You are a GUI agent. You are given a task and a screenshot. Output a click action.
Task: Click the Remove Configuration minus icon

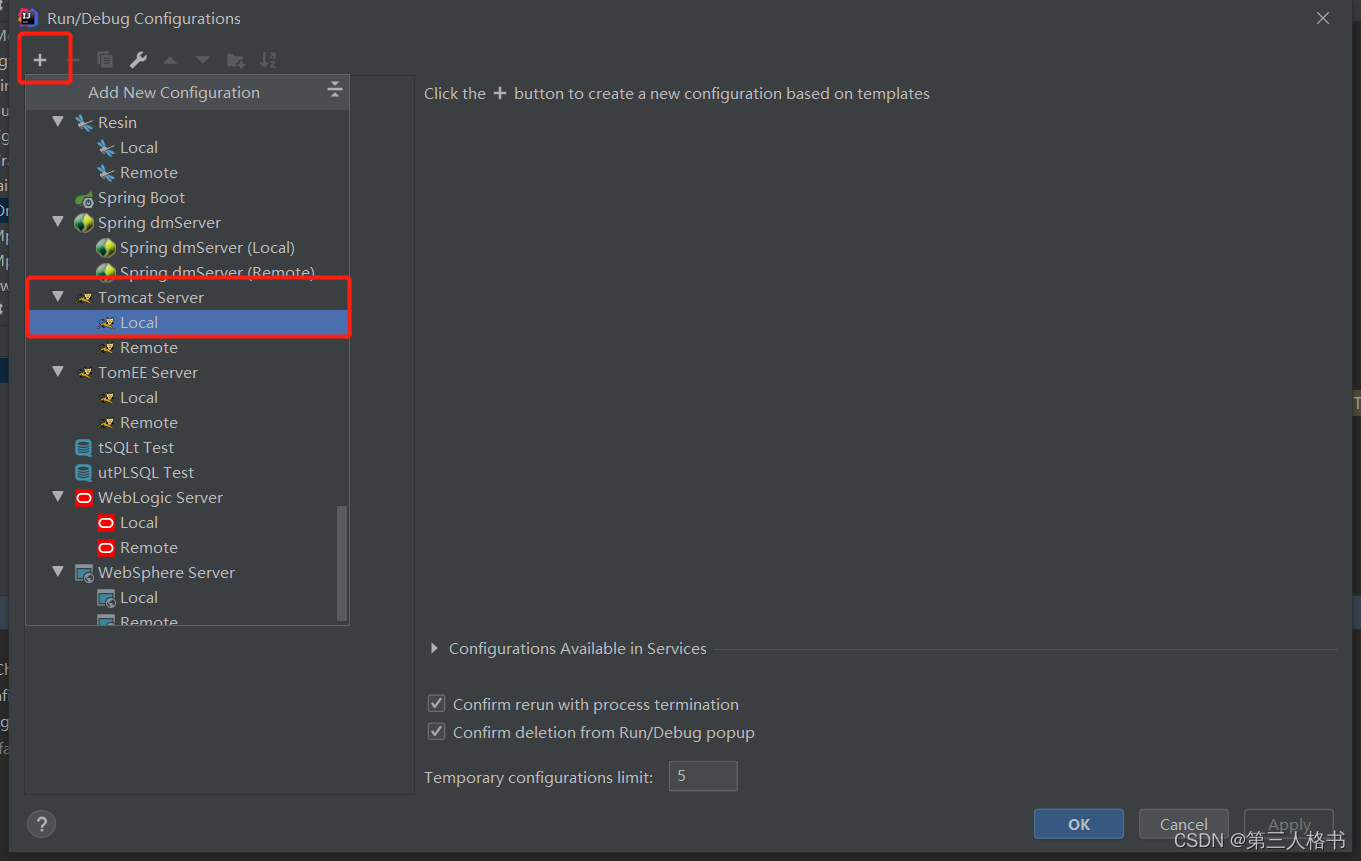pyautogui.click(x=72, y=60)
